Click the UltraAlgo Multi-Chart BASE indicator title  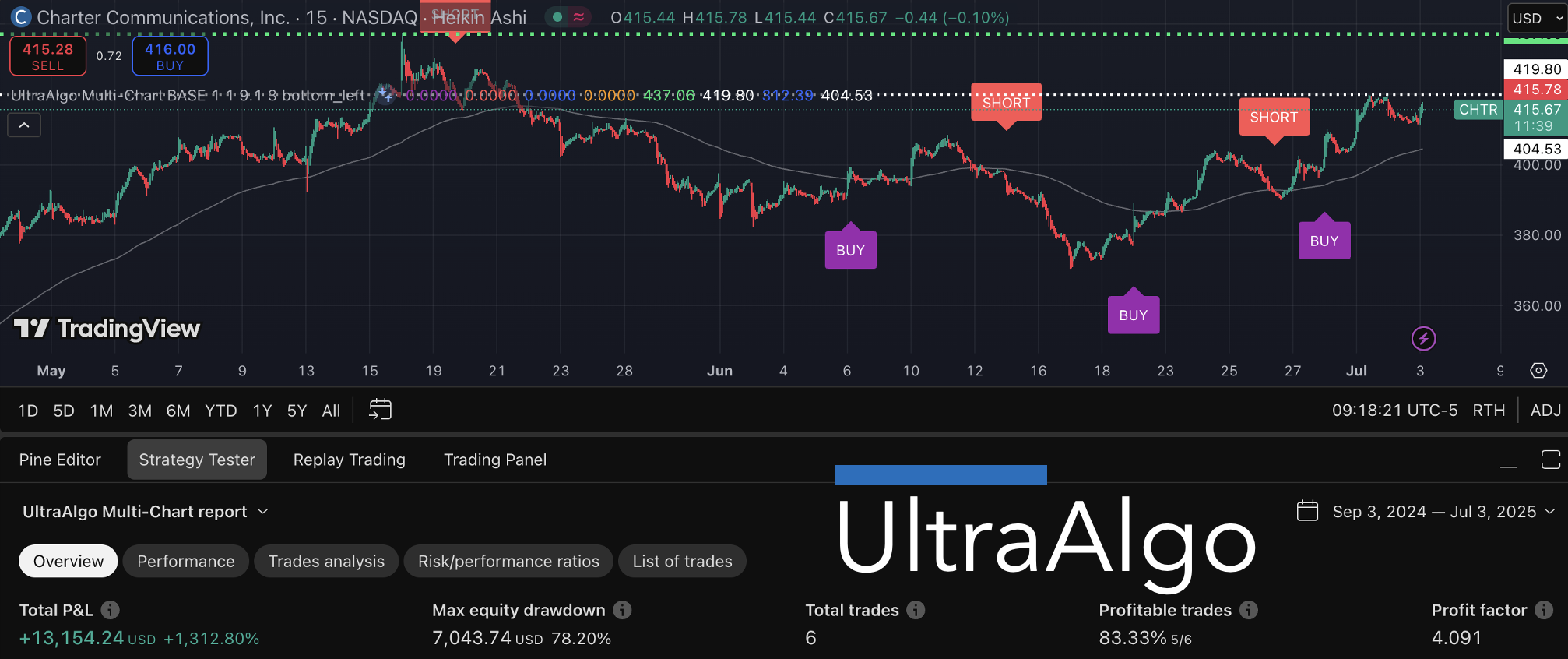(x=188, y=95)
